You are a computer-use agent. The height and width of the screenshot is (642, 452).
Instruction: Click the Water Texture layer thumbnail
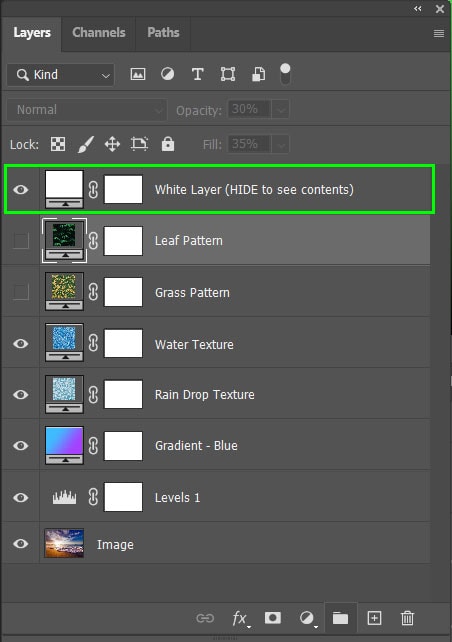64,343
